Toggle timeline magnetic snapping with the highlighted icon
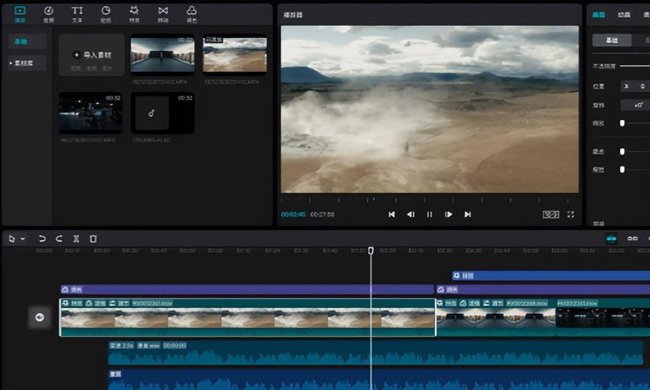The height and width of the screenshot is (390, 650). pyautogui.click(x=611, y=239)
